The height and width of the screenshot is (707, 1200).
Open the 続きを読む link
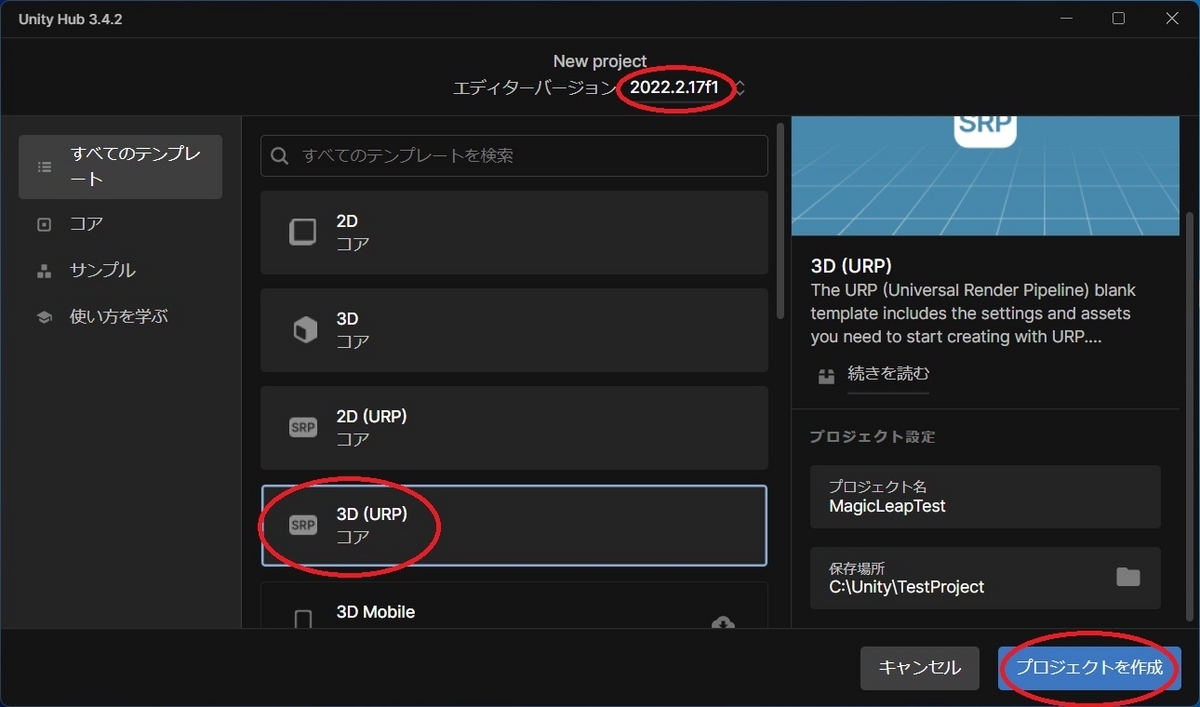coord(889,374)
